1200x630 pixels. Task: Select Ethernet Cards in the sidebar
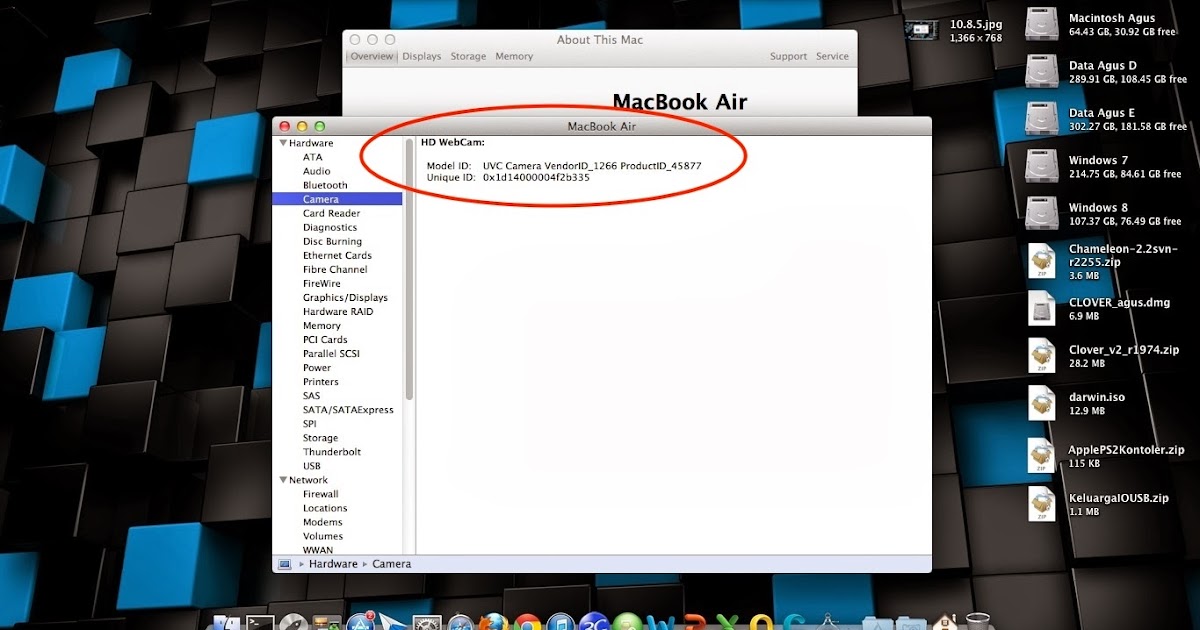(338, 255)
